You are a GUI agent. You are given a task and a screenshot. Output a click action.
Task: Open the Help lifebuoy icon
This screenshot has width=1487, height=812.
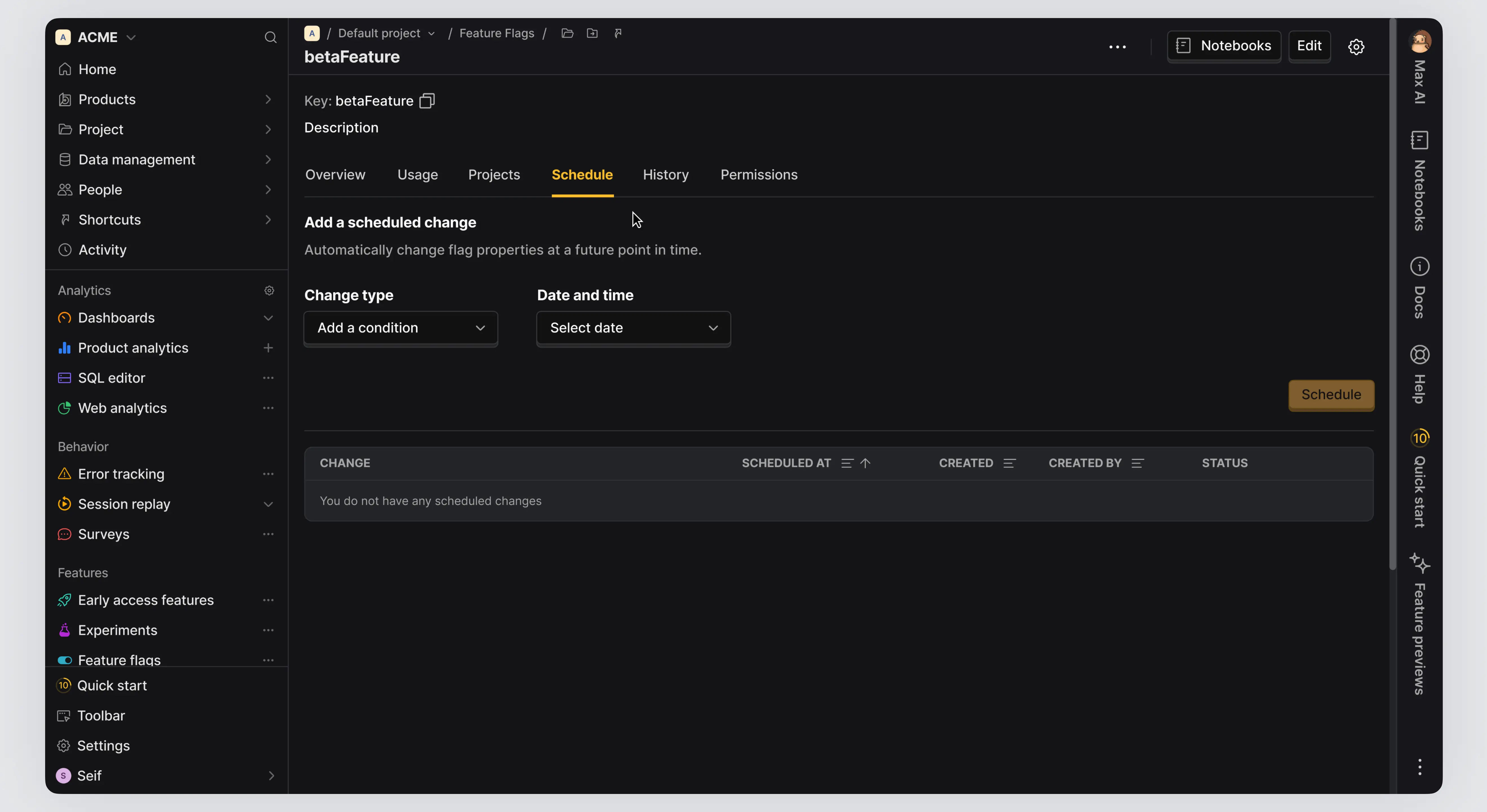[x=1420, y=355]
